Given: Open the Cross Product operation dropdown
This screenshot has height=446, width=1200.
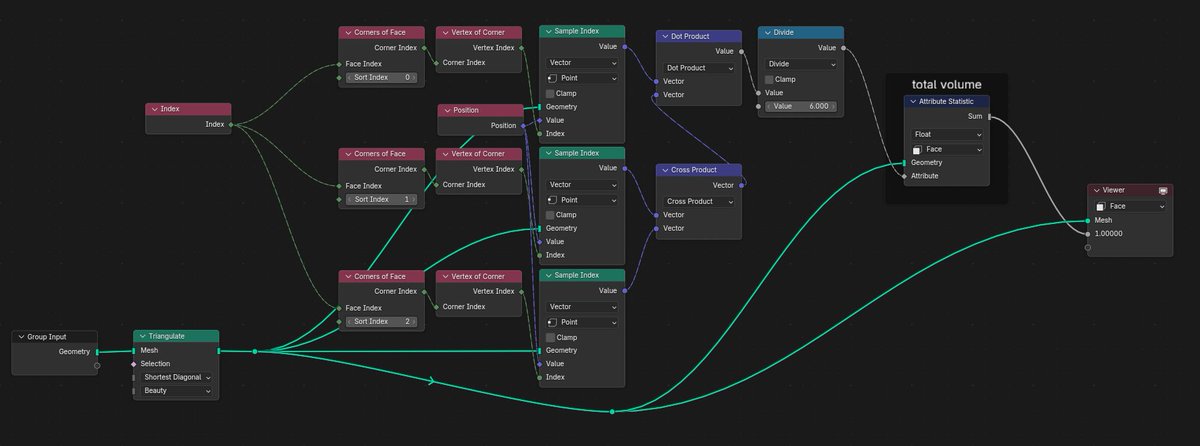Looking at the screenshot, I should coord(699,201).
